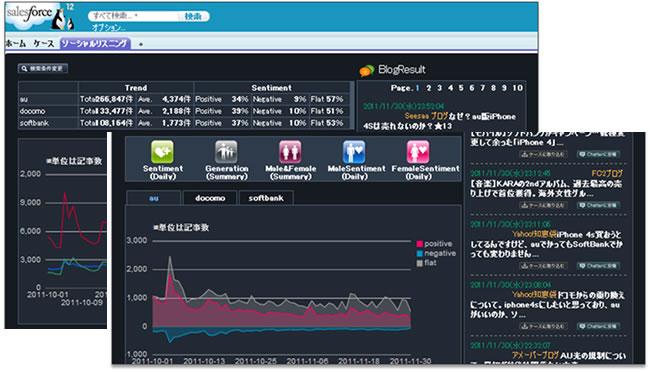
Task: Switch to the docomo chart tab
Action: (210, 198)
